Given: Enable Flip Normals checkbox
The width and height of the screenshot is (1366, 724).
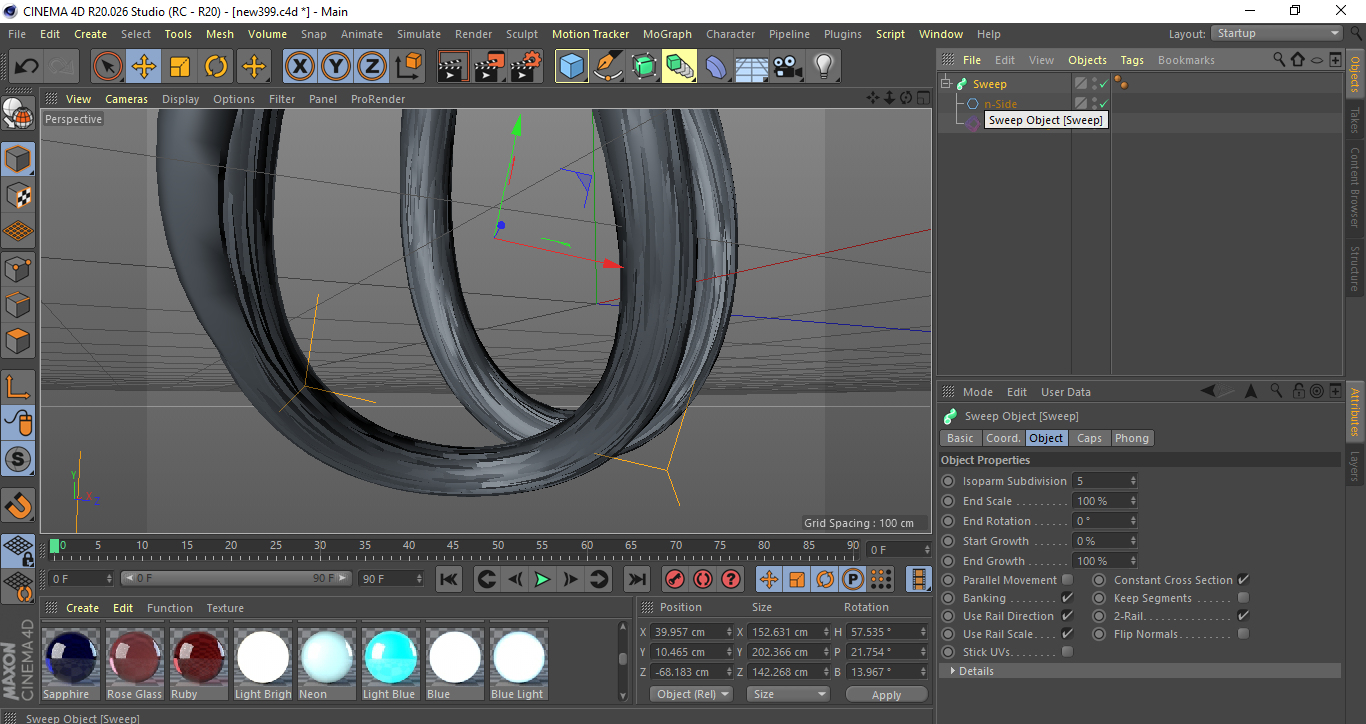Looking at the screenshot, I should [1243, 634].
